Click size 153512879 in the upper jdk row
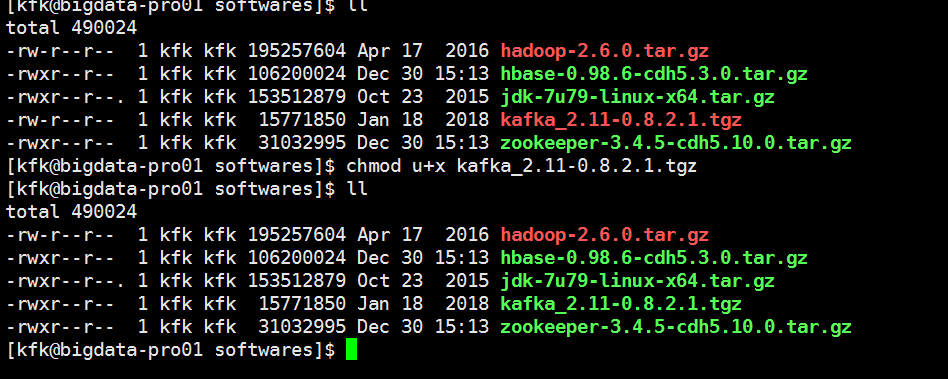 coord(296,97)
